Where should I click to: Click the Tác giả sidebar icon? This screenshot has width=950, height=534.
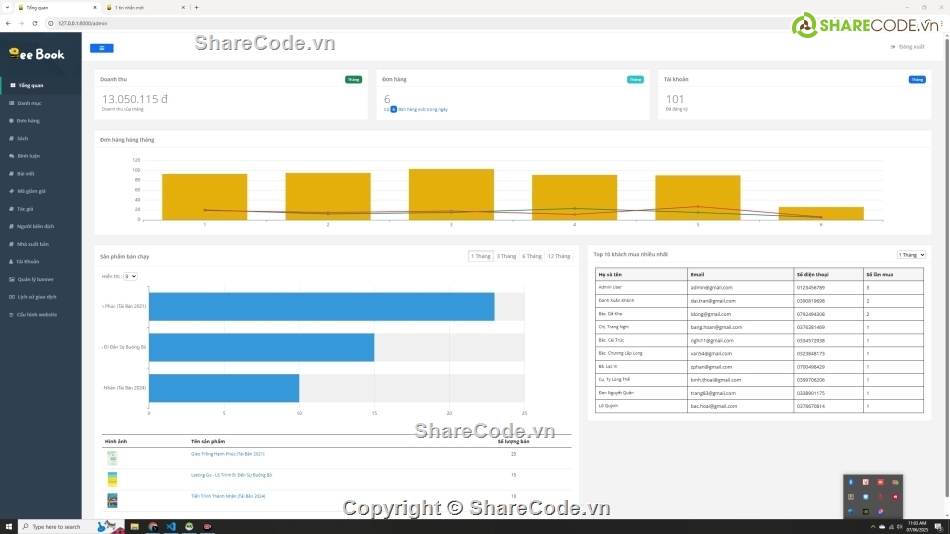tap(12, 209)
